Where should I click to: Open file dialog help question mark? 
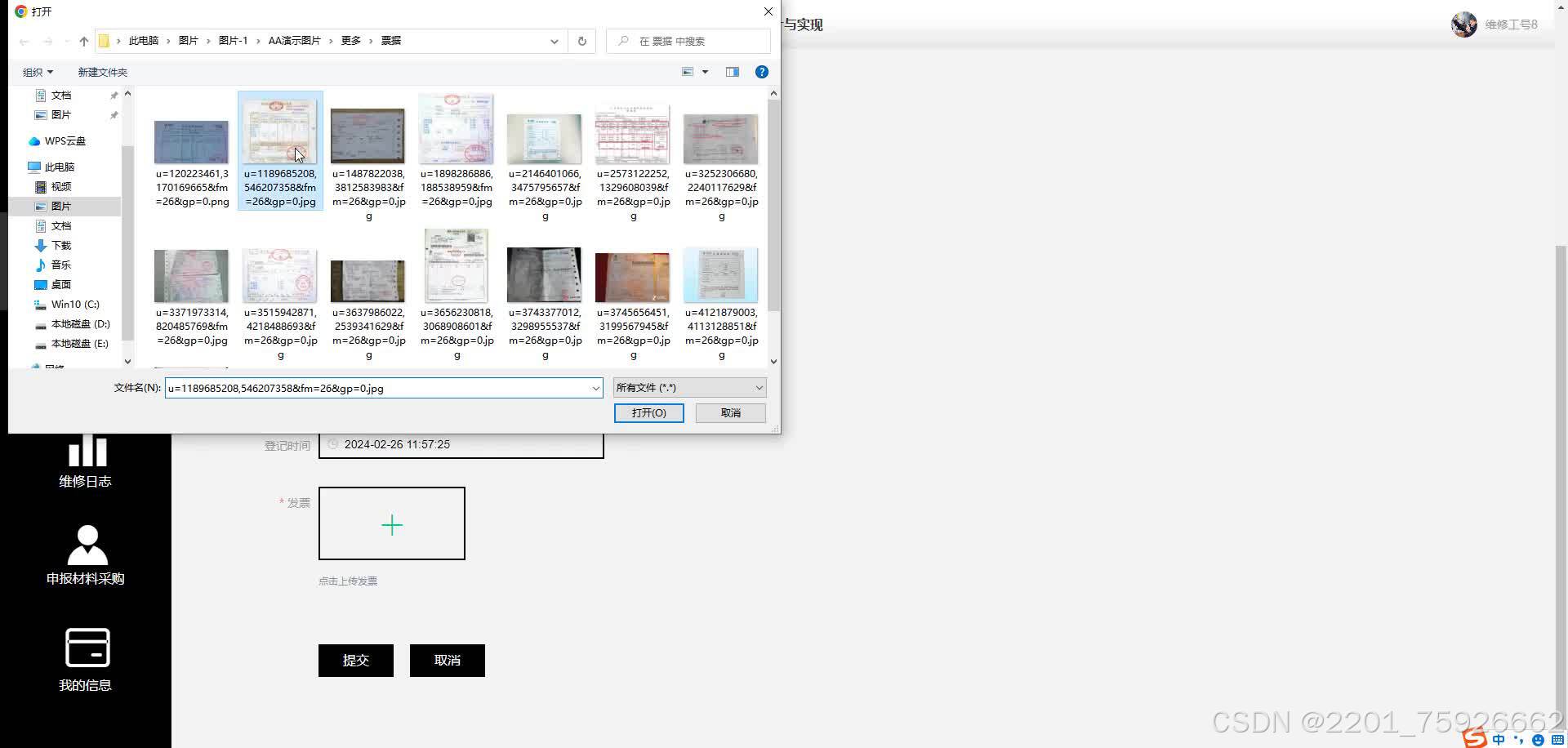coord(762,72)
